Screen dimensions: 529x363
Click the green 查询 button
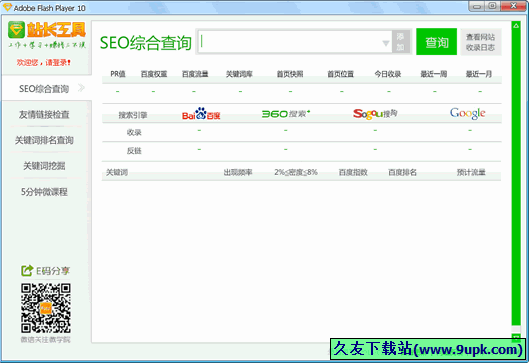tap(437, 42)
